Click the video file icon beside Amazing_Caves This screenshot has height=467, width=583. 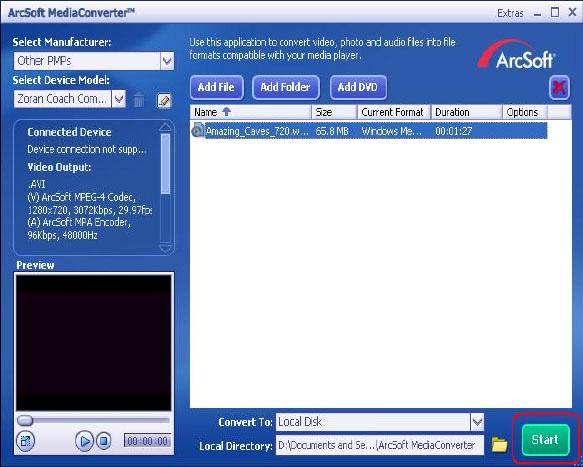197,130
